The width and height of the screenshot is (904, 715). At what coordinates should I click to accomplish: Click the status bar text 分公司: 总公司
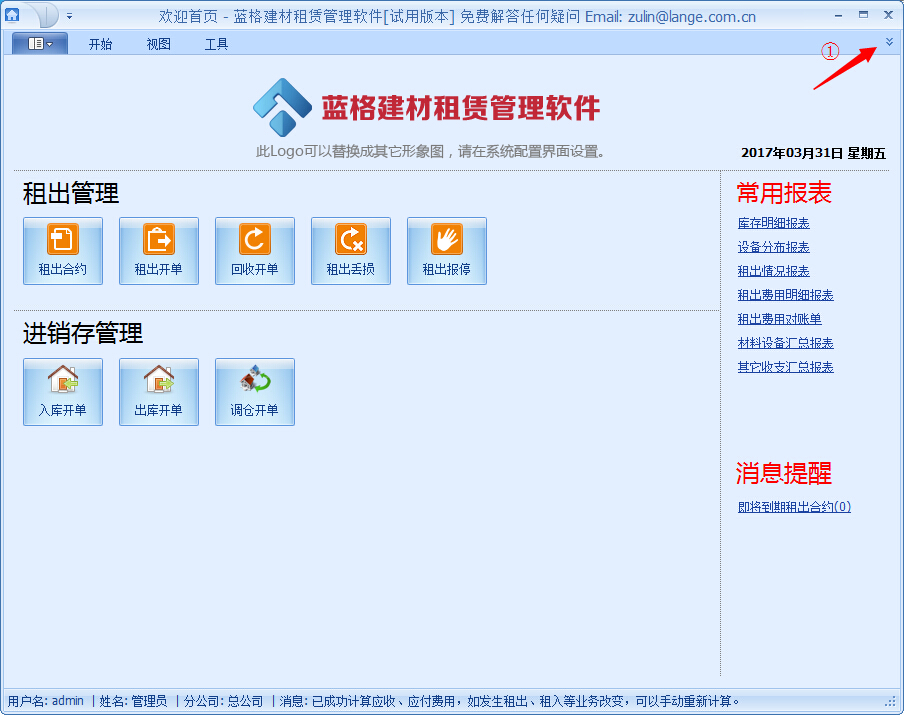click(223, 701)
